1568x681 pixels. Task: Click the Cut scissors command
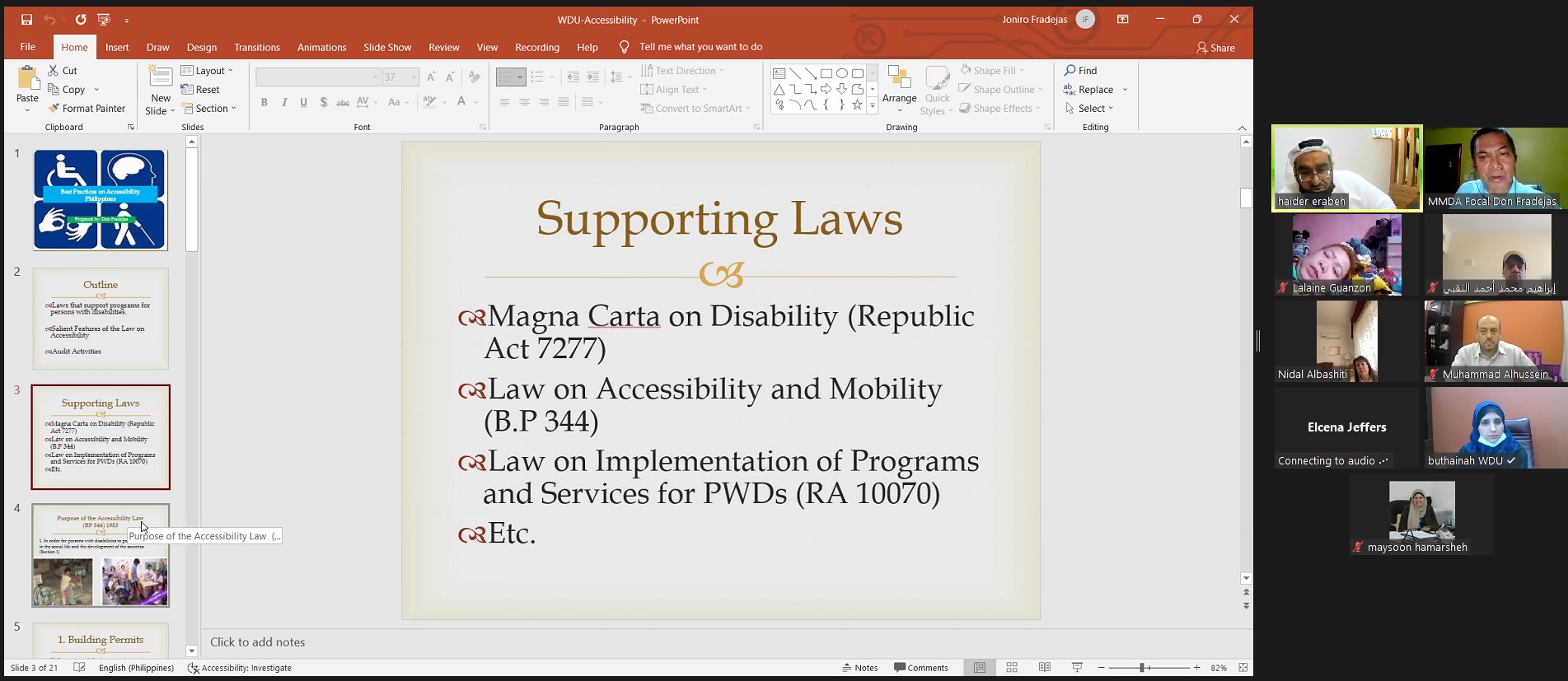[63, 71]
